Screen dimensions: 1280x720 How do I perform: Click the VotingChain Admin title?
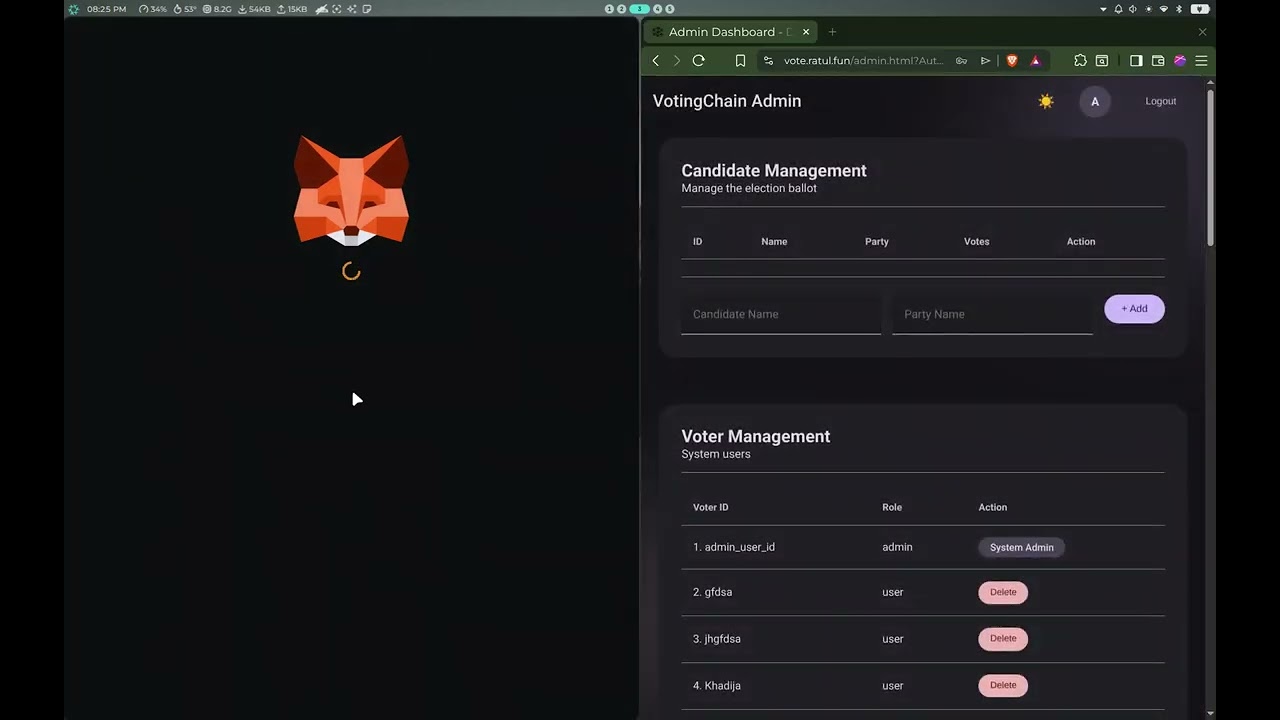point(727,101)
